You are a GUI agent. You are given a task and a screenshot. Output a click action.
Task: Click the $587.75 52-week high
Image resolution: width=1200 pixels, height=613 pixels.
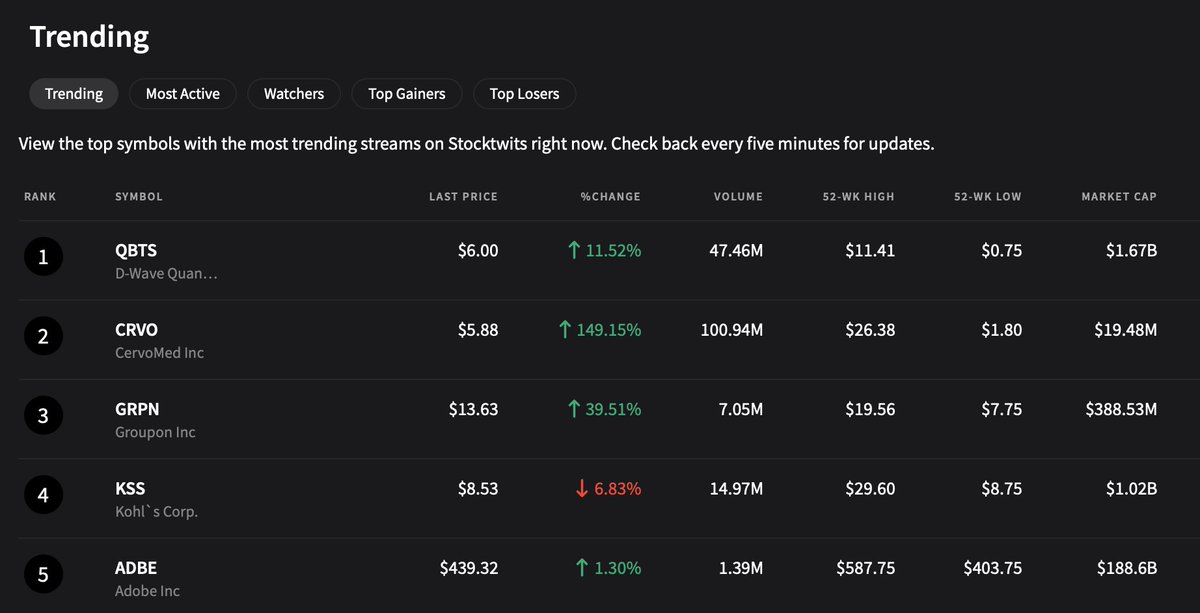coord(866,568)
